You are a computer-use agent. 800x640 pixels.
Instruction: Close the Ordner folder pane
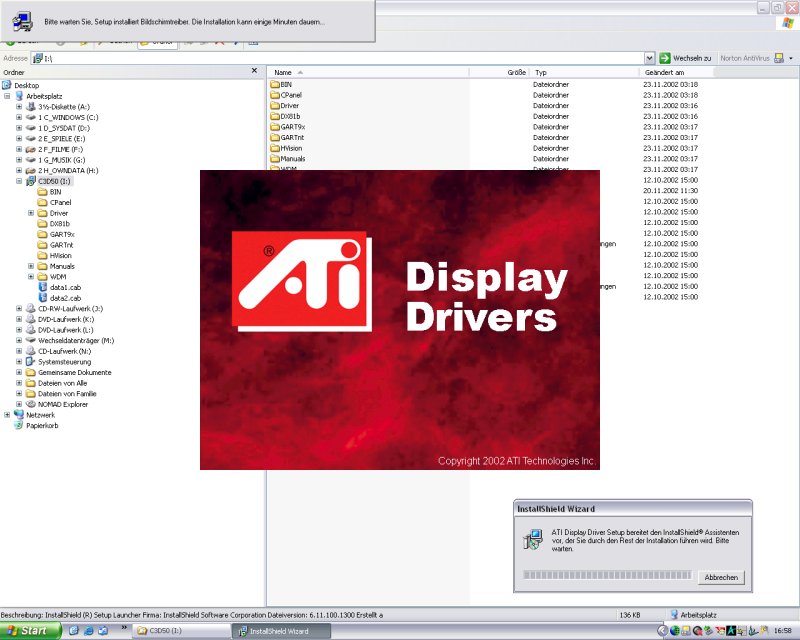pos(254,71)
